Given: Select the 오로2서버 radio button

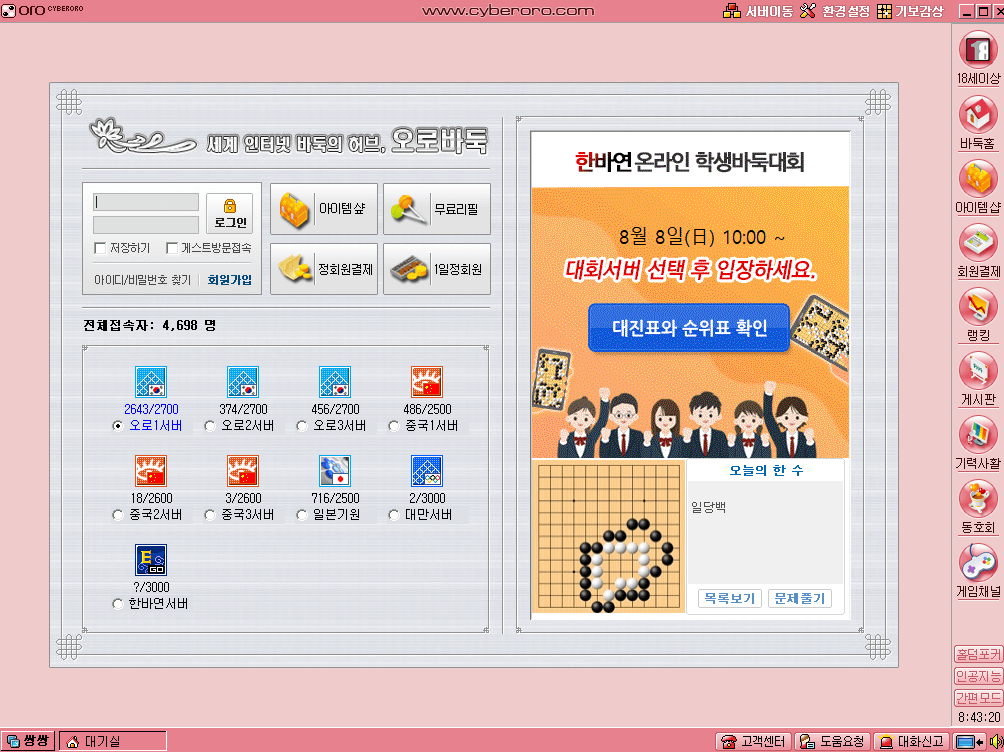Looking at the screenshot, I should (x=209, y=425).
